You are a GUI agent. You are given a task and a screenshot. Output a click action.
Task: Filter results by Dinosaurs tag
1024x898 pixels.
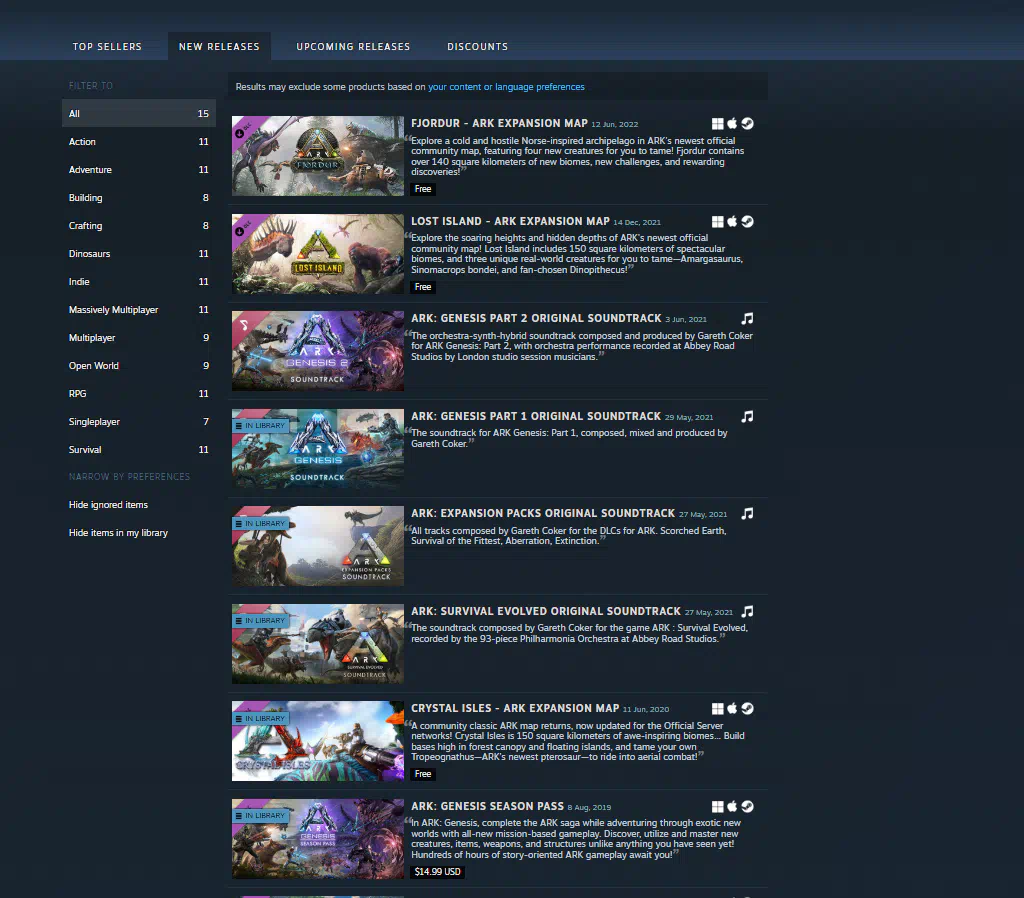(138, 254)
